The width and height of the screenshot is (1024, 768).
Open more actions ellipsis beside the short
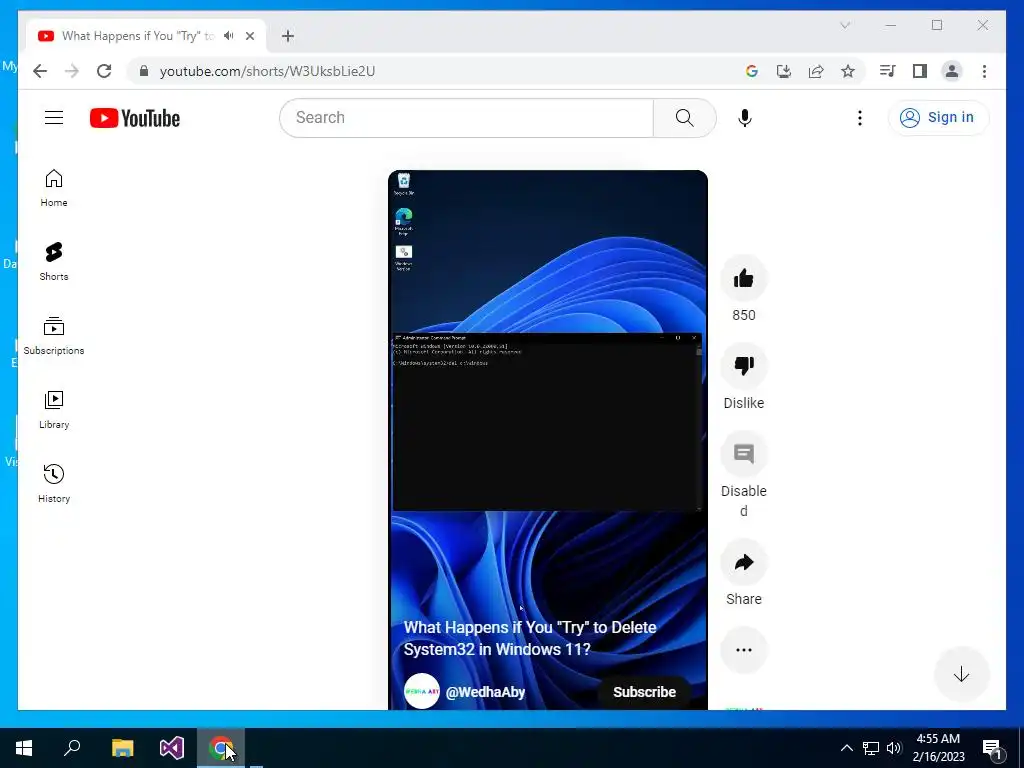pos(744,650)
